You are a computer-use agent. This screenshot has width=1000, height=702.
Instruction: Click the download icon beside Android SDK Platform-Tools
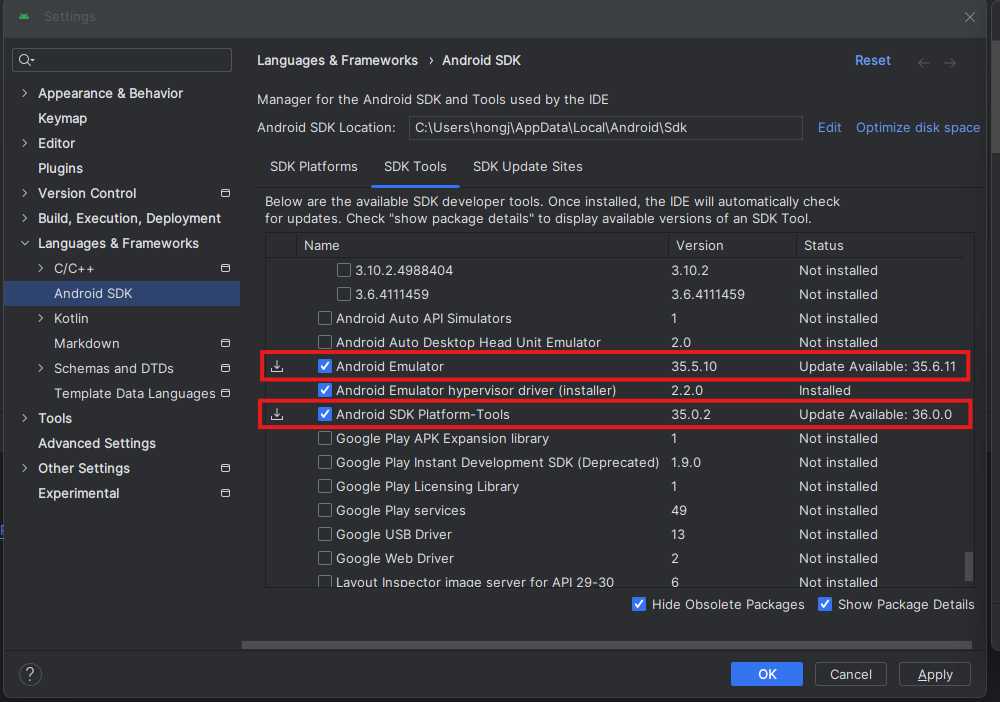coord(277,414)
